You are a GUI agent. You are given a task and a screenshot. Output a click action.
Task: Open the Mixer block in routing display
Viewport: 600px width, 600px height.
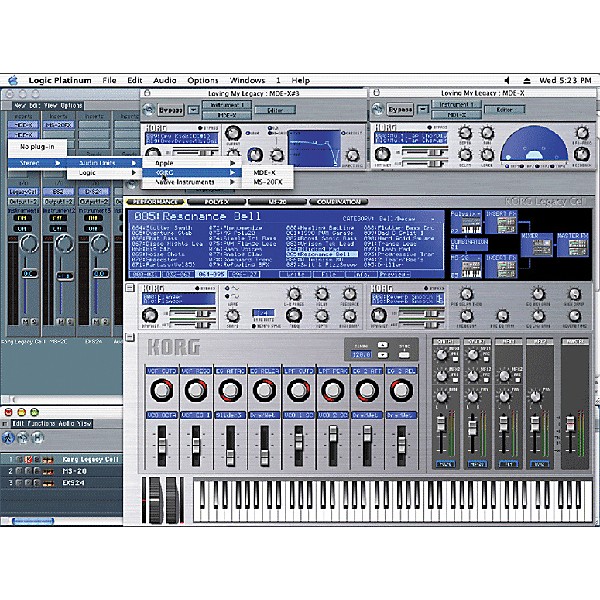(x=537, y=244)
